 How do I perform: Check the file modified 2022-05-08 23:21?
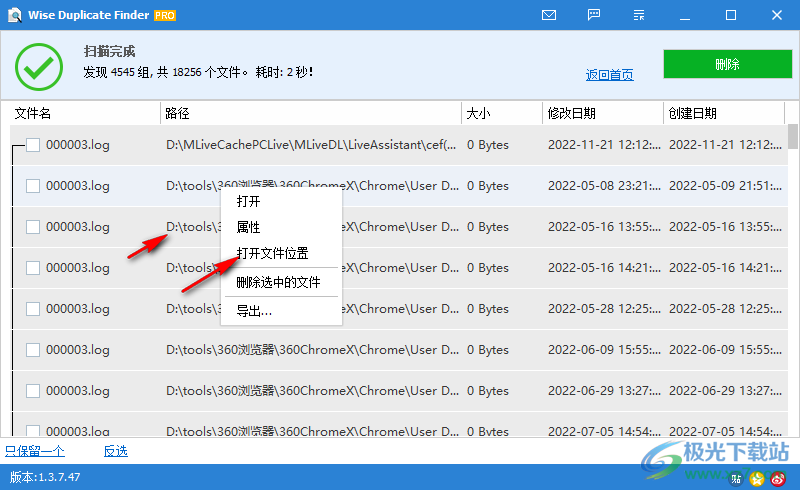click(x=33, y=186)
